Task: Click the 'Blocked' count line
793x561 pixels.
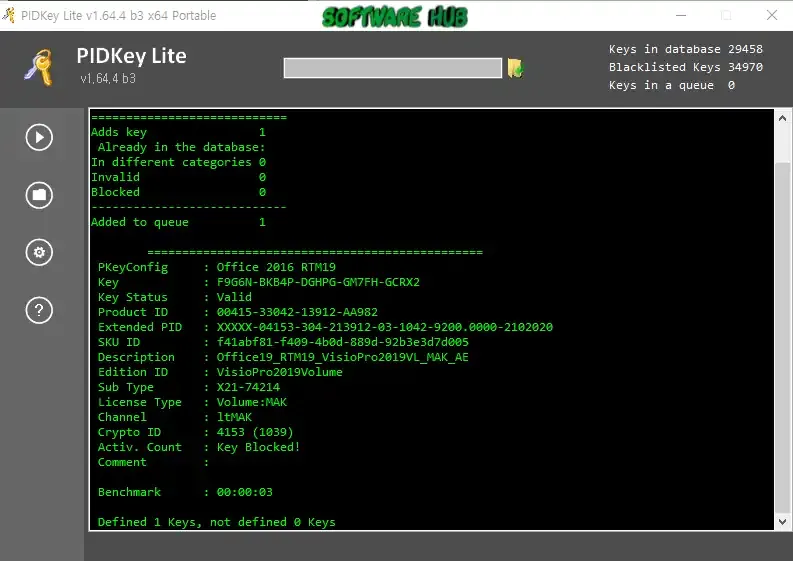Action: click(x=178, y=192)
